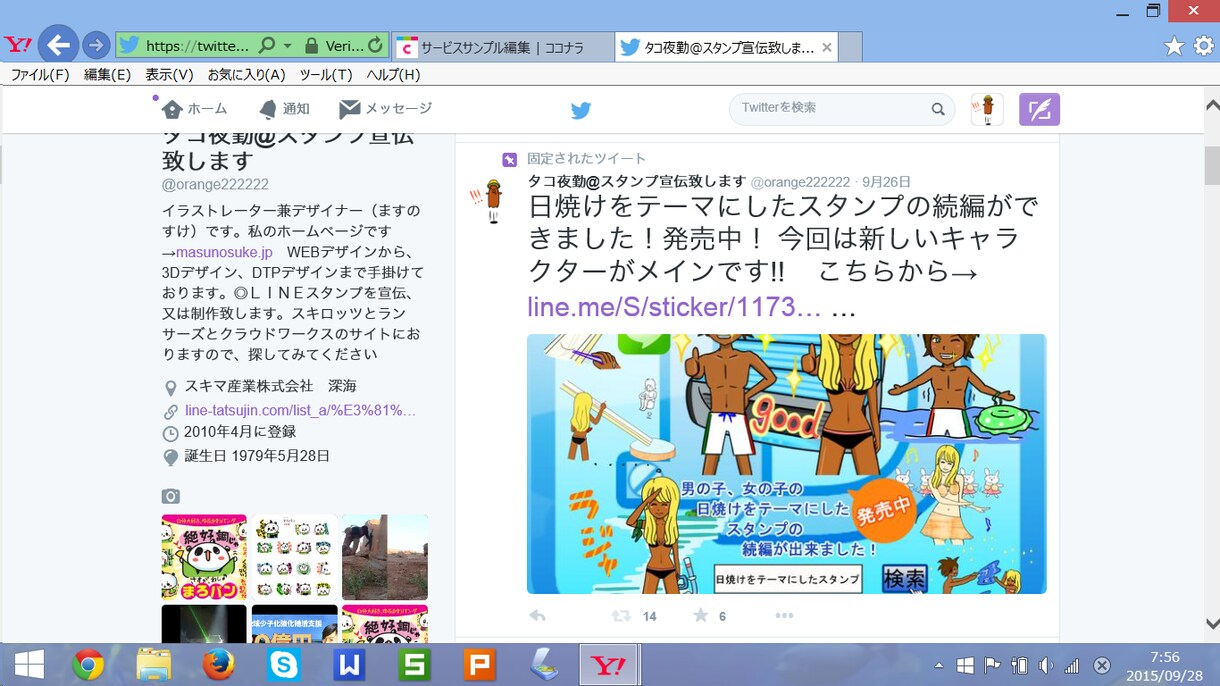This screenshot has height=686, width=1220.
Task: Open the まるパン sticker photo thumbnail
Action: pos(204,557)
